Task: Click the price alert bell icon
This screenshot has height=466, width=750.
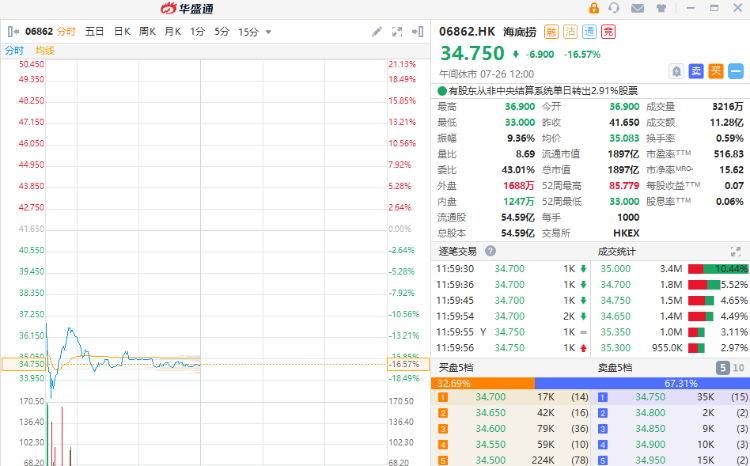Action: tap(677, 71)
